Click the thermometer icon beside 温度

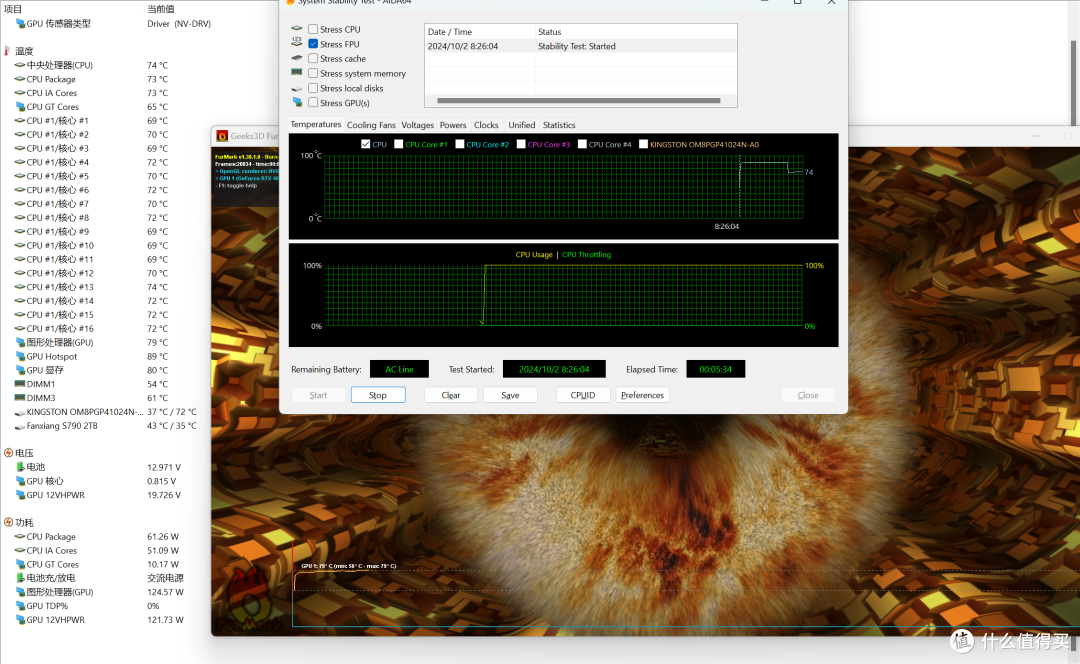point(8,51)
